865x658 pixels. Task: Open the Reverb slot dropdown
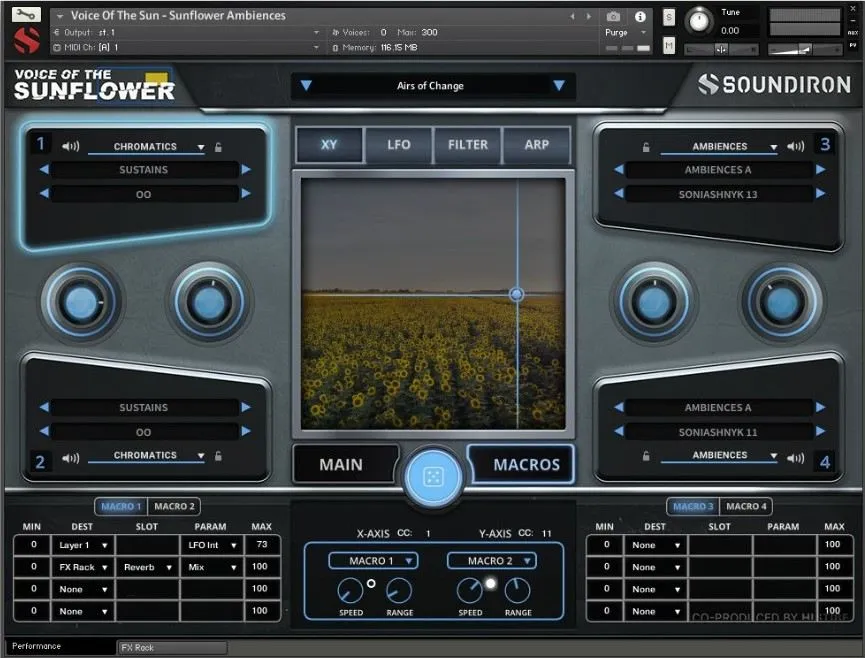[x=147, y=567]
